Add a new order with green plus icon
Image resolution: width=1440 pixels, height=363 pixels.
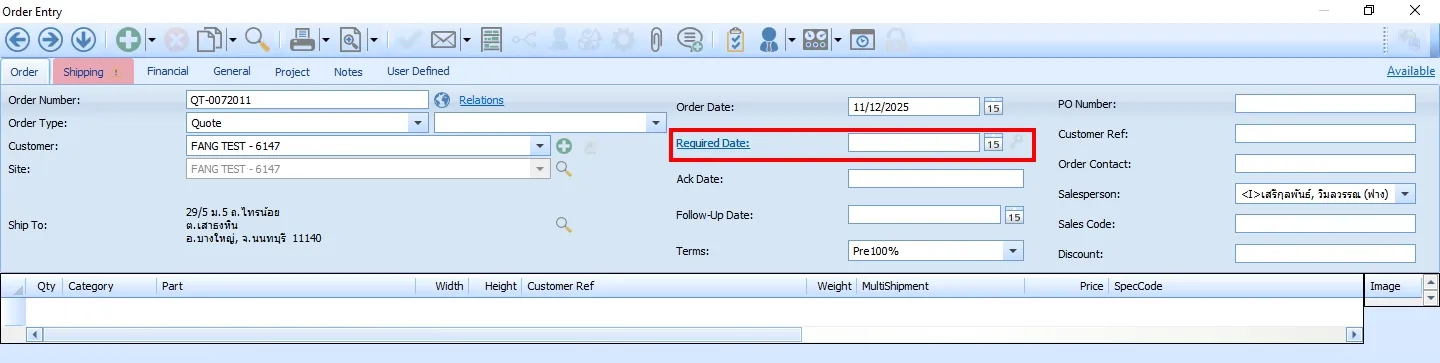(x=128, y=40)
